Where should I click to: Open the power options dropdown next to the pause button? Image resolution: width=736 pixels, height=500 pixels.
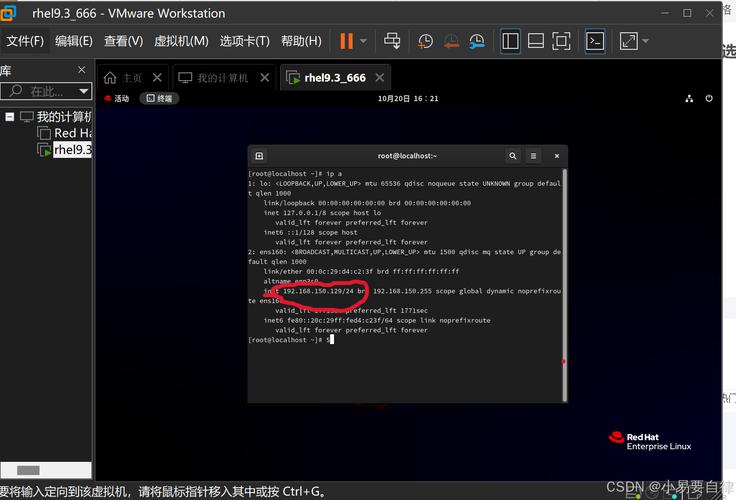coord(363,41)
